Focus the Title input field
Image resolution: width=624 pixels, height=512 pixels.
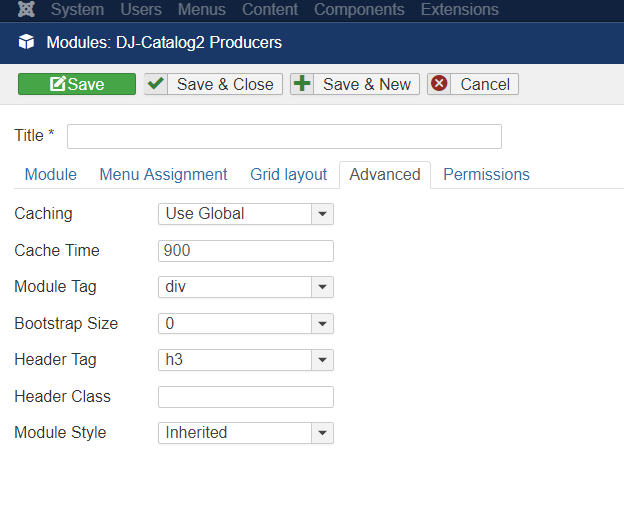[x=284, y=136]
